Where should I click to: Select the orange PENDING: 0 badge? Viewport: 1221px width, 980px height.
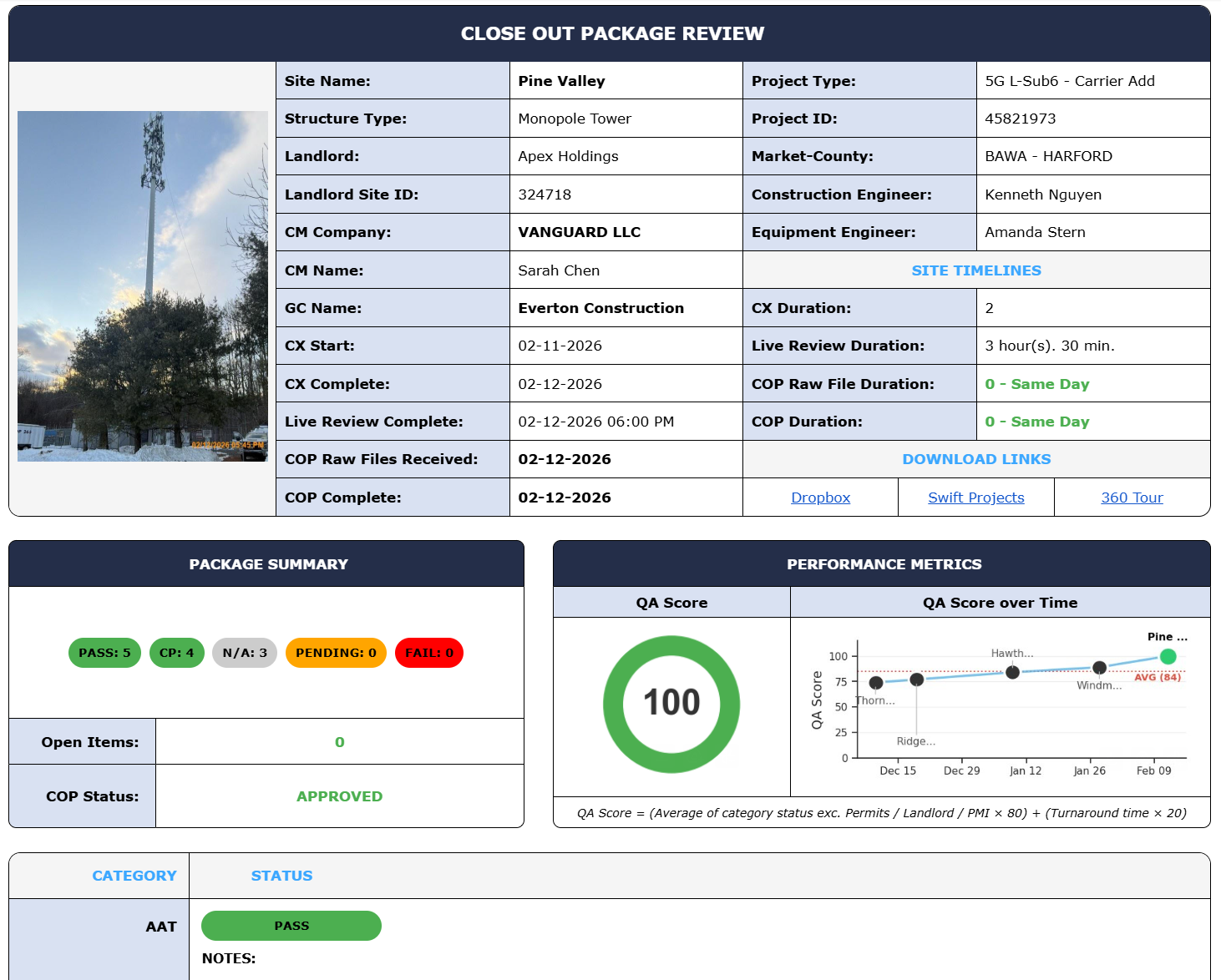[336, 653]
